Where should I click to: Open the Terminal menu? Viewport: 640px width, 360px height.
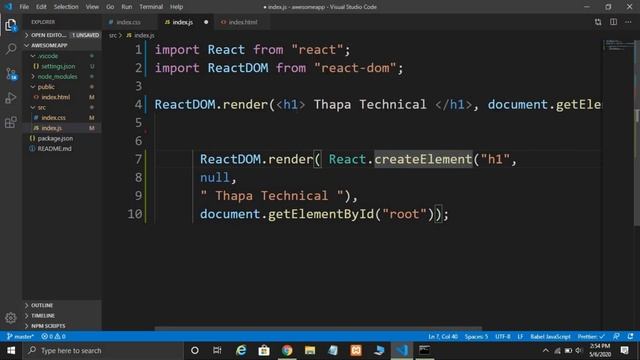coord(151,7)
